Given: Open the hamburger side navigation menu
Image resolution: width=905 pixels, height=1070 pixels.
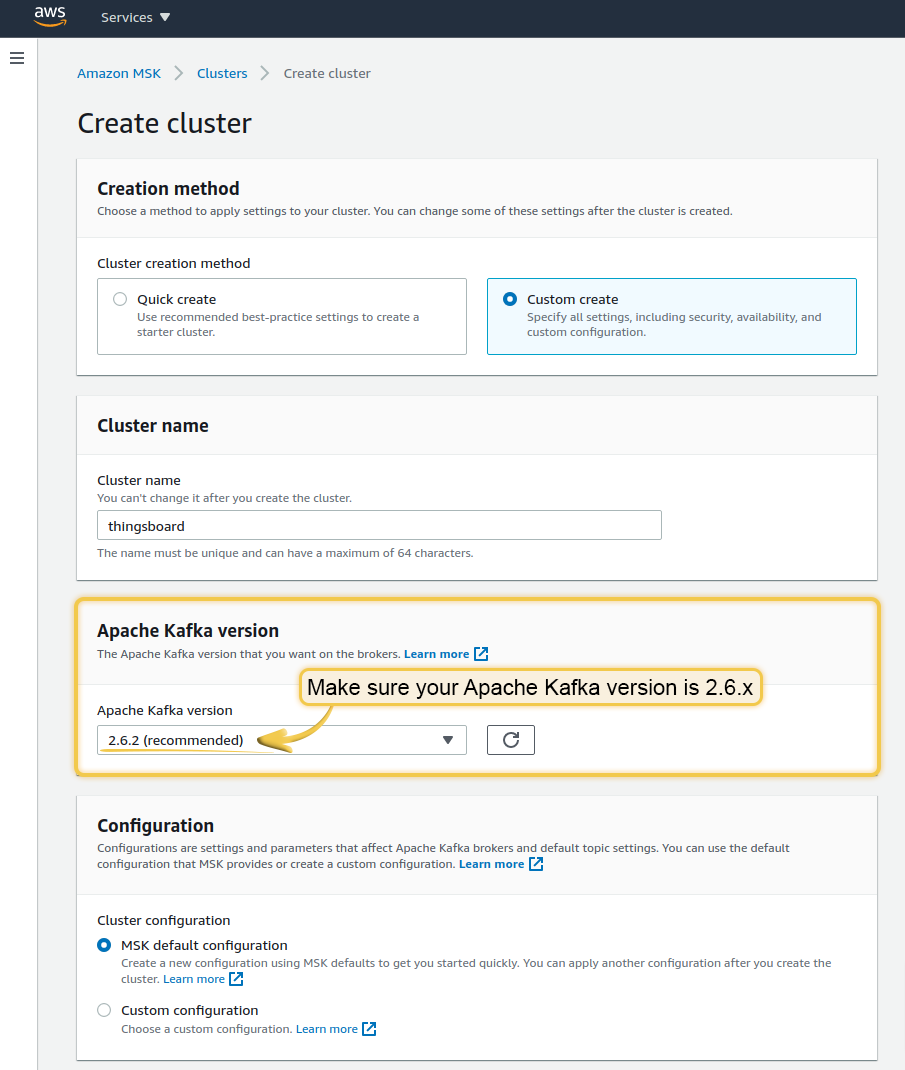Looking at the screenshot, I should (x=17, y=59).
